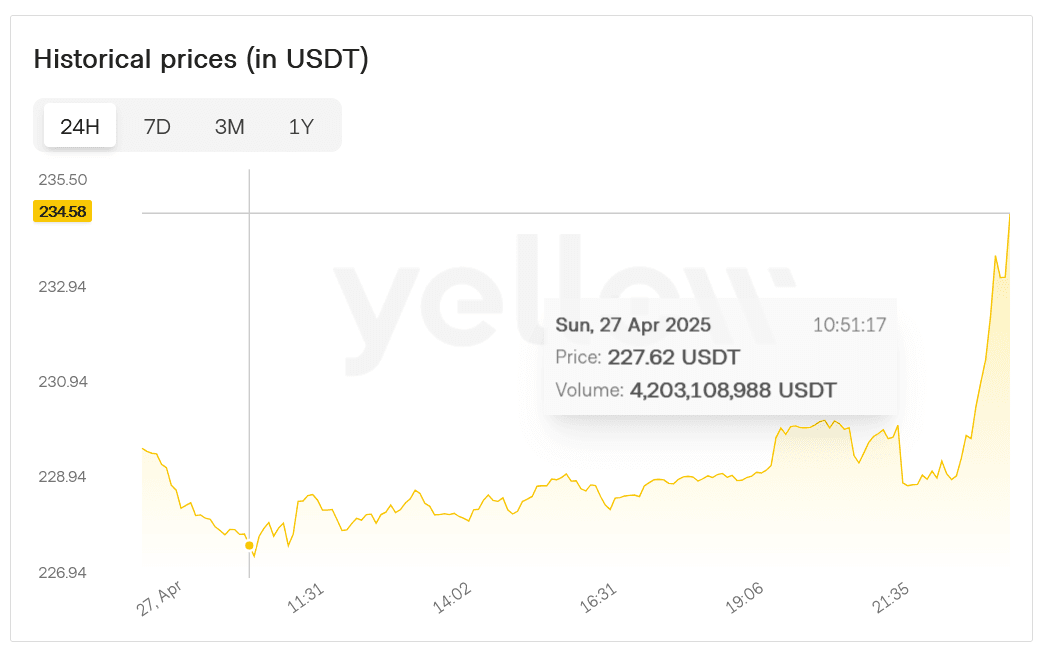Image resolution: width=1042 pixels, height=654 pixels.
Task: Click the 235.50 y-axis price label
Action: tap(63, 179)
